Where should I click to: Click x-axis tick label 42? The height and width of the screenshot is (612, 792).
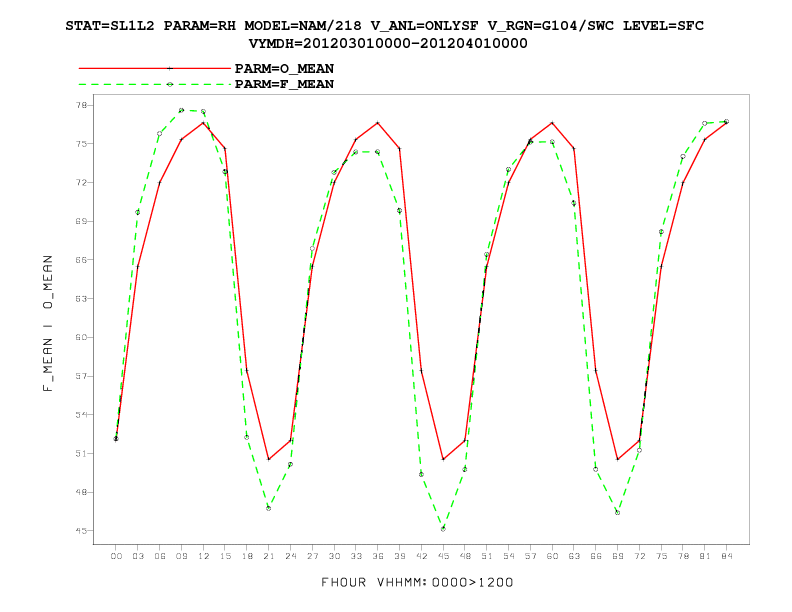click(422, 556)
